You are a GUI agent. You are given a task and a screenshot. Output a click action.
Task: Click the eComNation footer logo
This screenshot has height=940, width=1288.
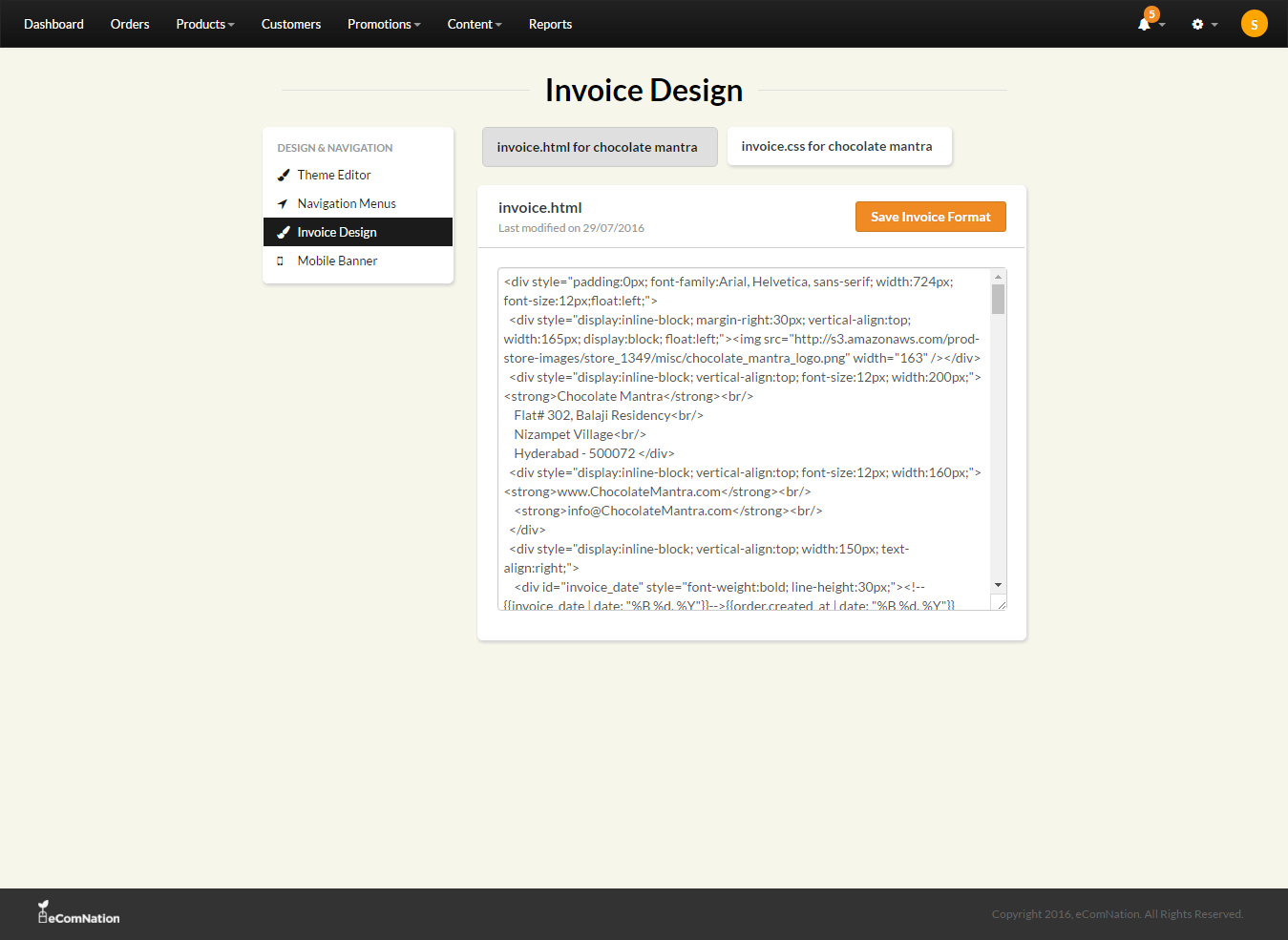[x=78, y=912]
